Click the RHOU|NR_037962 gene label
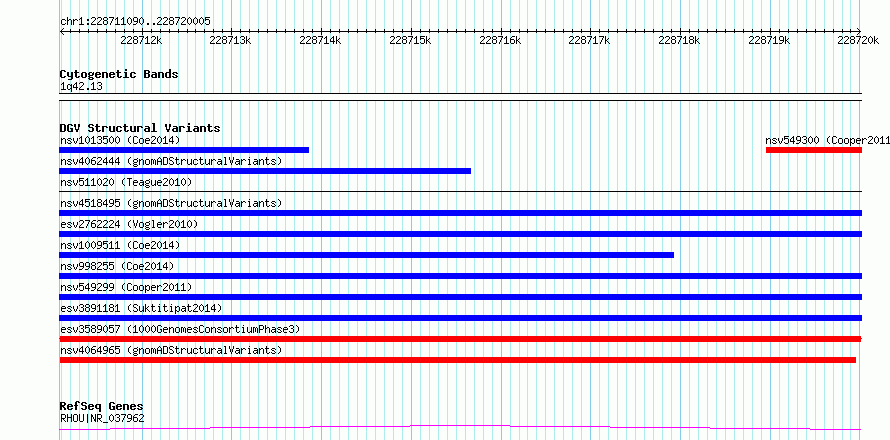The image size is (890, 440). (102, 419)
